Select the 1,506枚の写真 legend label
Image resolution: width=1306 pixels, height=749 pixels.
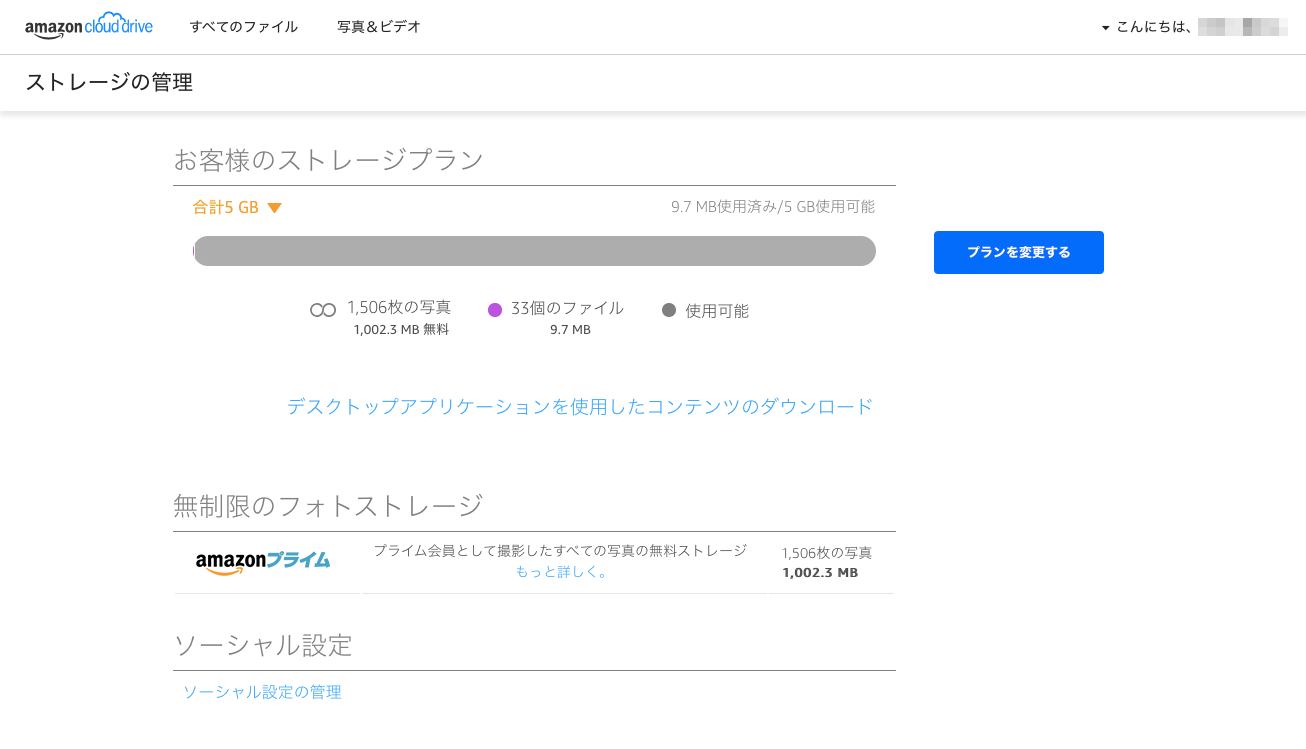(399, 307)
